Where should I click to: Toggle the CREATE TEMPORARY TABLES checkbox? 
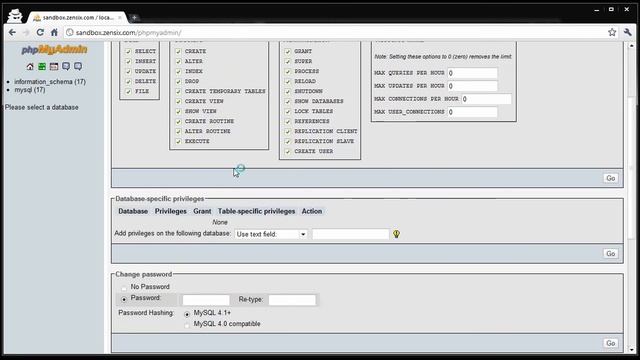tap(178, 91)
